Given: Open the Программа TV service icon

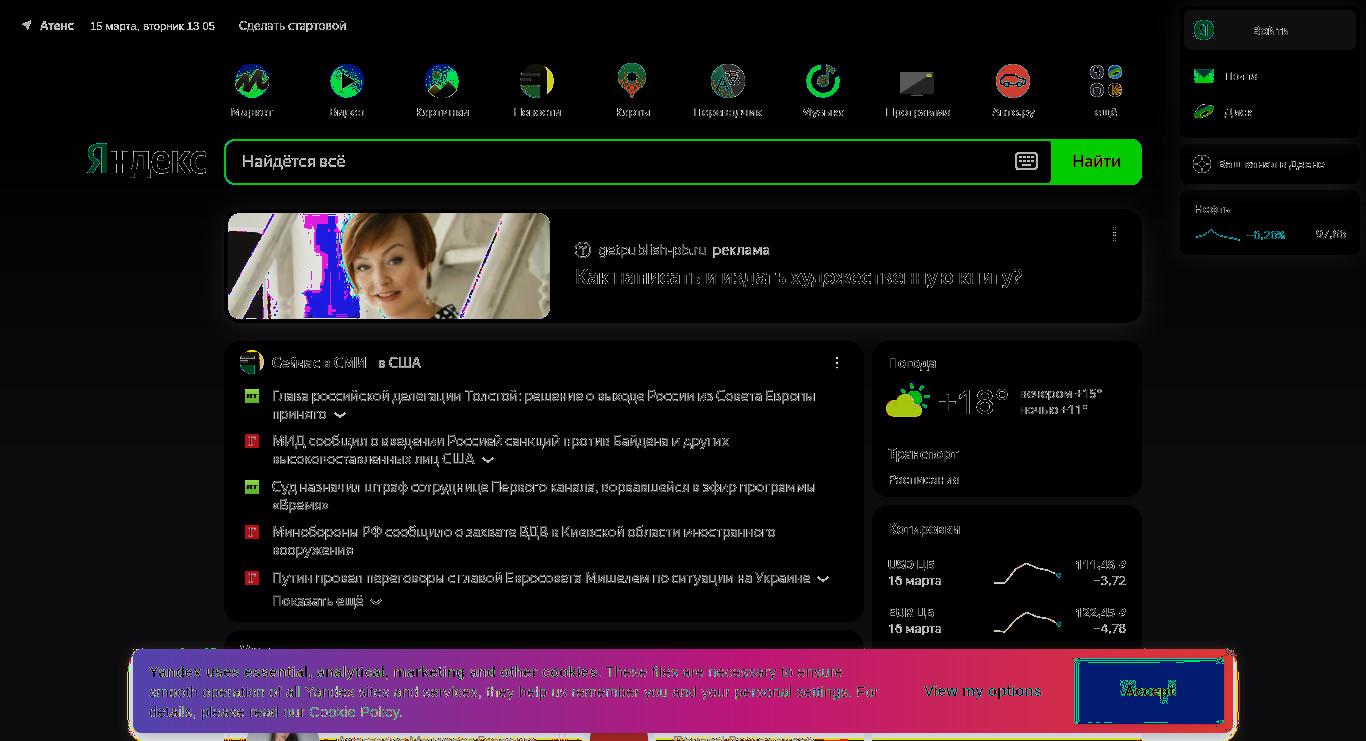Looking at the screenshot, I should [x=917, y=81].
